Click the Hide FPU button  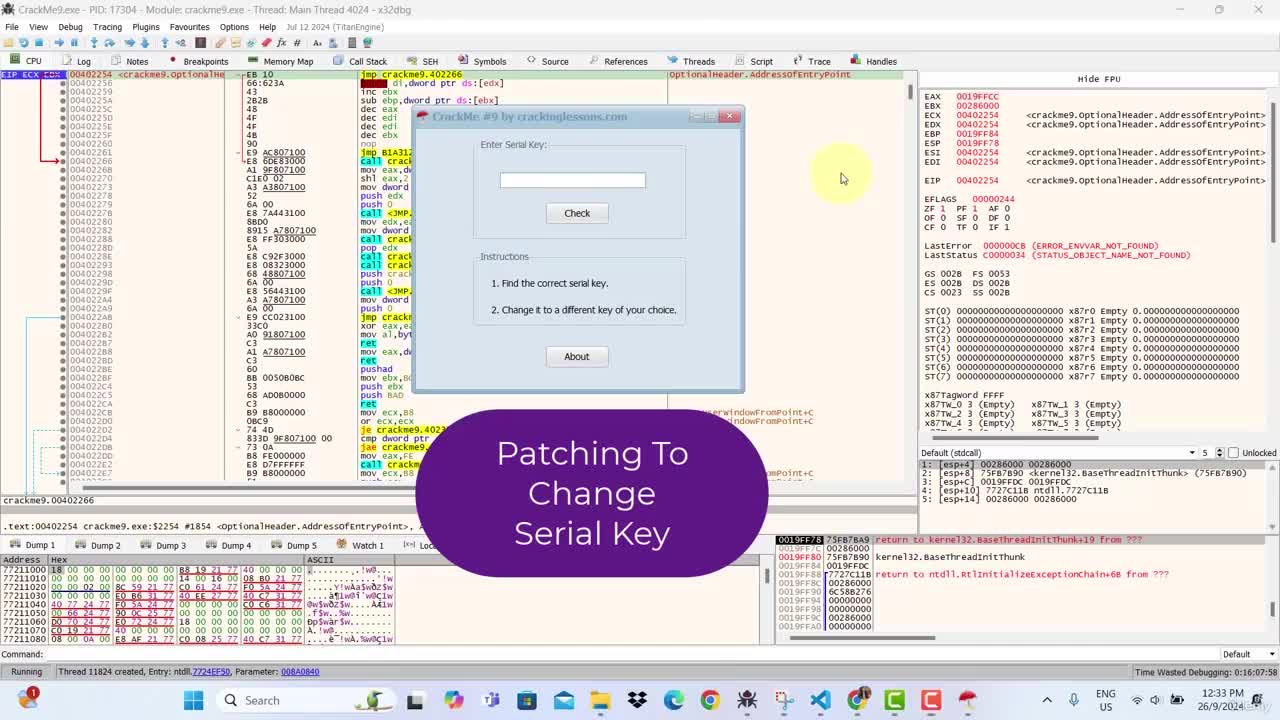tap(1098, 78)
